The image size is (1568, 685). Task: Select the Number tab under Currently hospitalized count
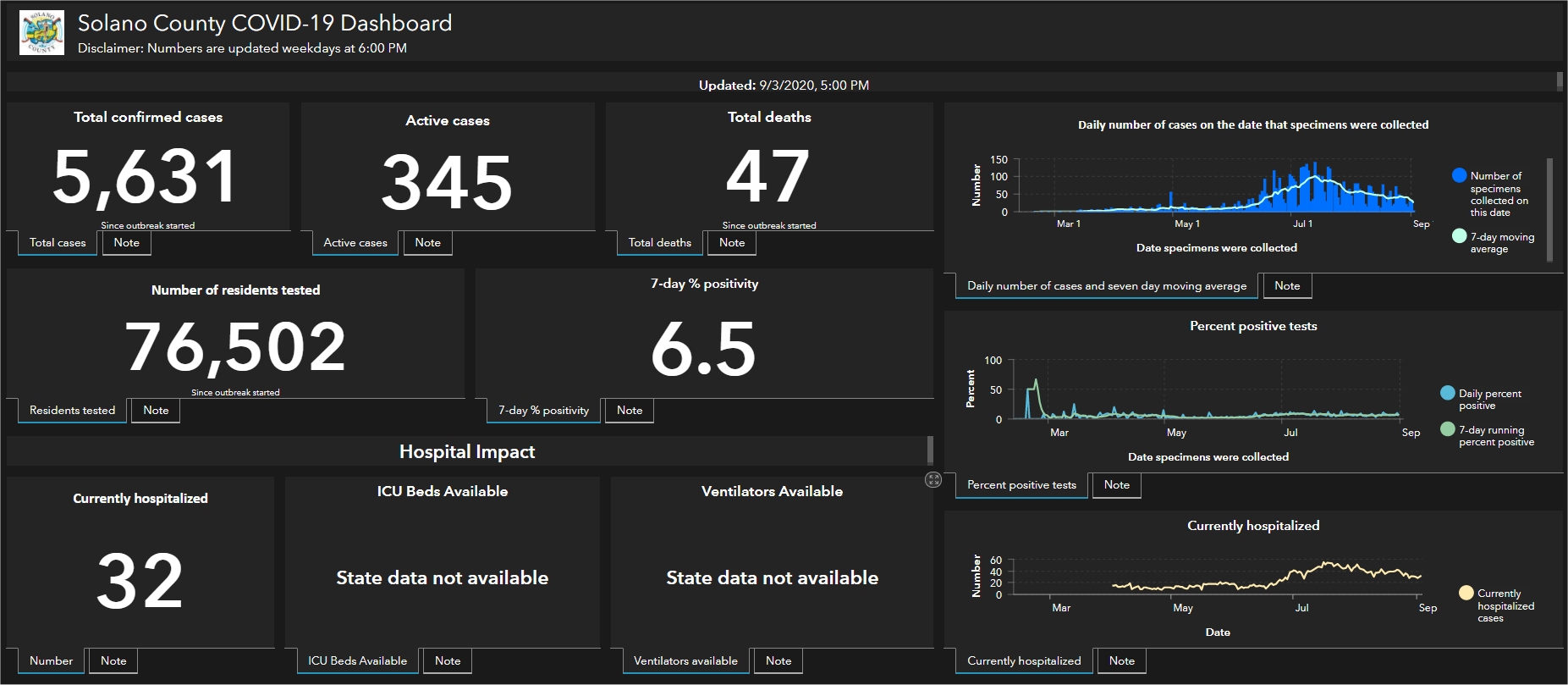pos(51,661)
